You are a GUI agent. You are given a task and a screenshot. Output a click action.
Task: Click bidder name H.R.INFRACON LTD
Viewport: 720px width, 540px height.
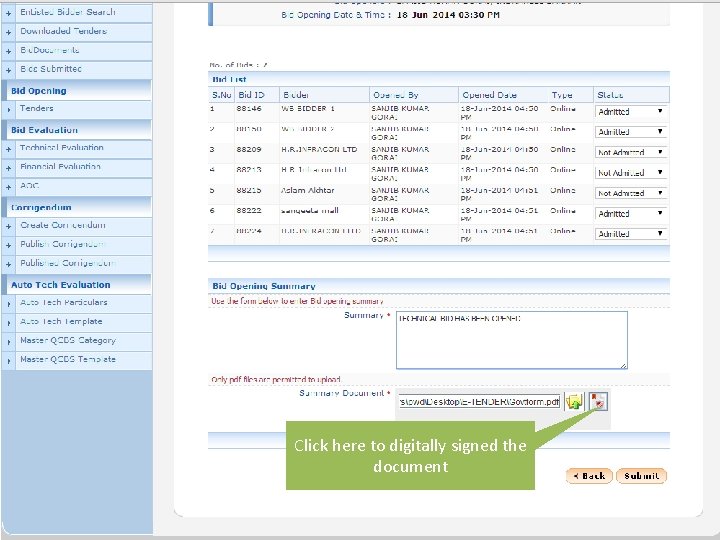coord(319,149)
